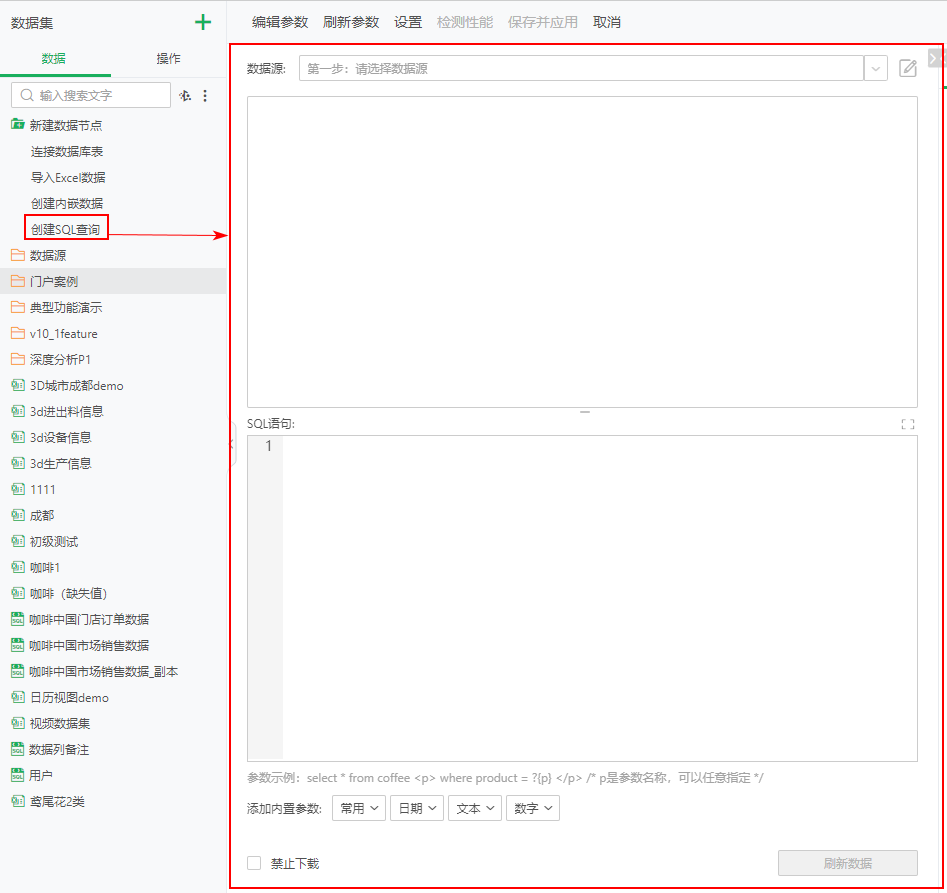Open the SQL editor fullscreen icon

908,424
